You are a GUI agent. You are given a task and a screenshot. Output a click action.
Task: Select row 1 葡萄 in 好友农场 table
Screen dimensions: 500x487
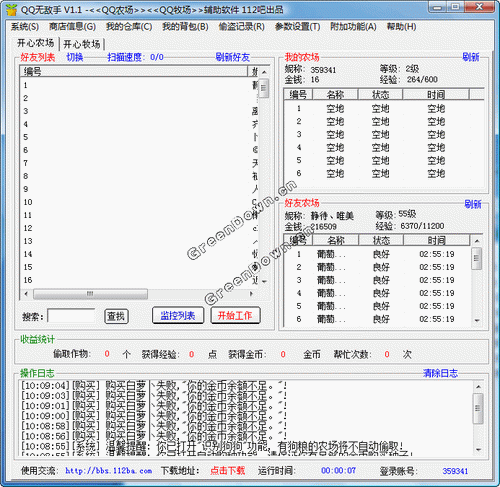pos(378,254)
